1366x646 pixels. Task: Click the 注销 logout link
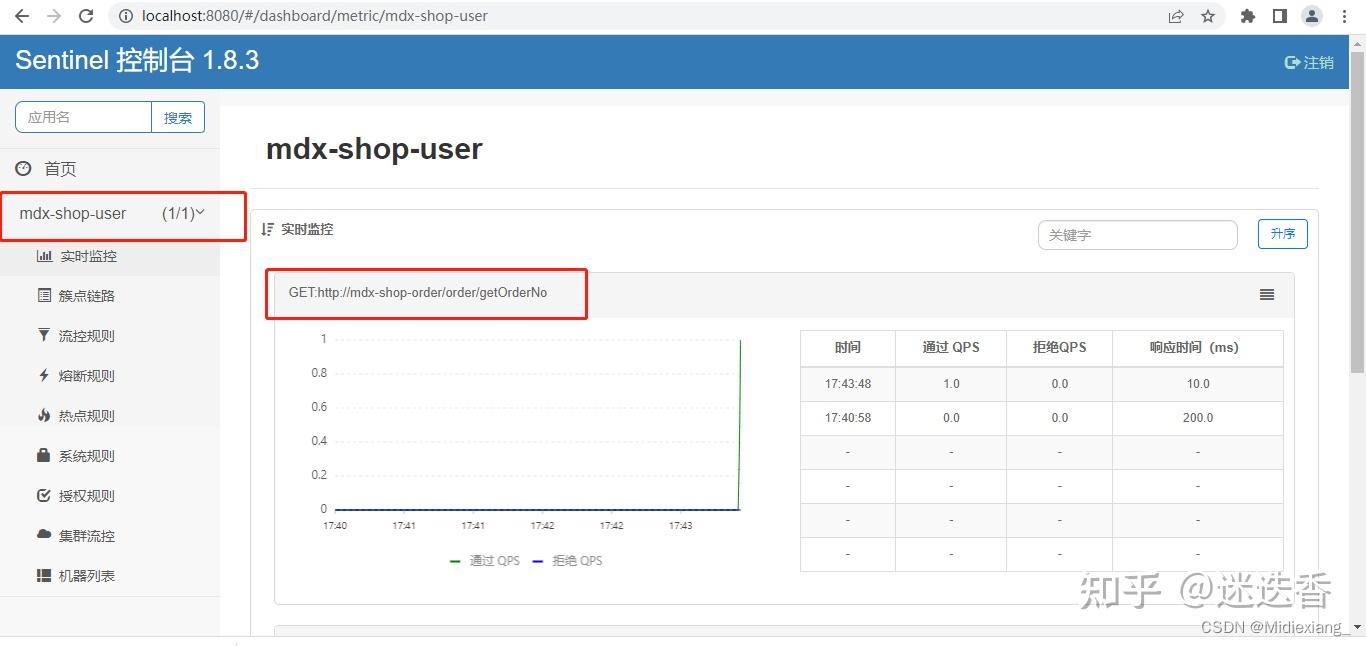pyautogui.click(x=1308, y=62)
